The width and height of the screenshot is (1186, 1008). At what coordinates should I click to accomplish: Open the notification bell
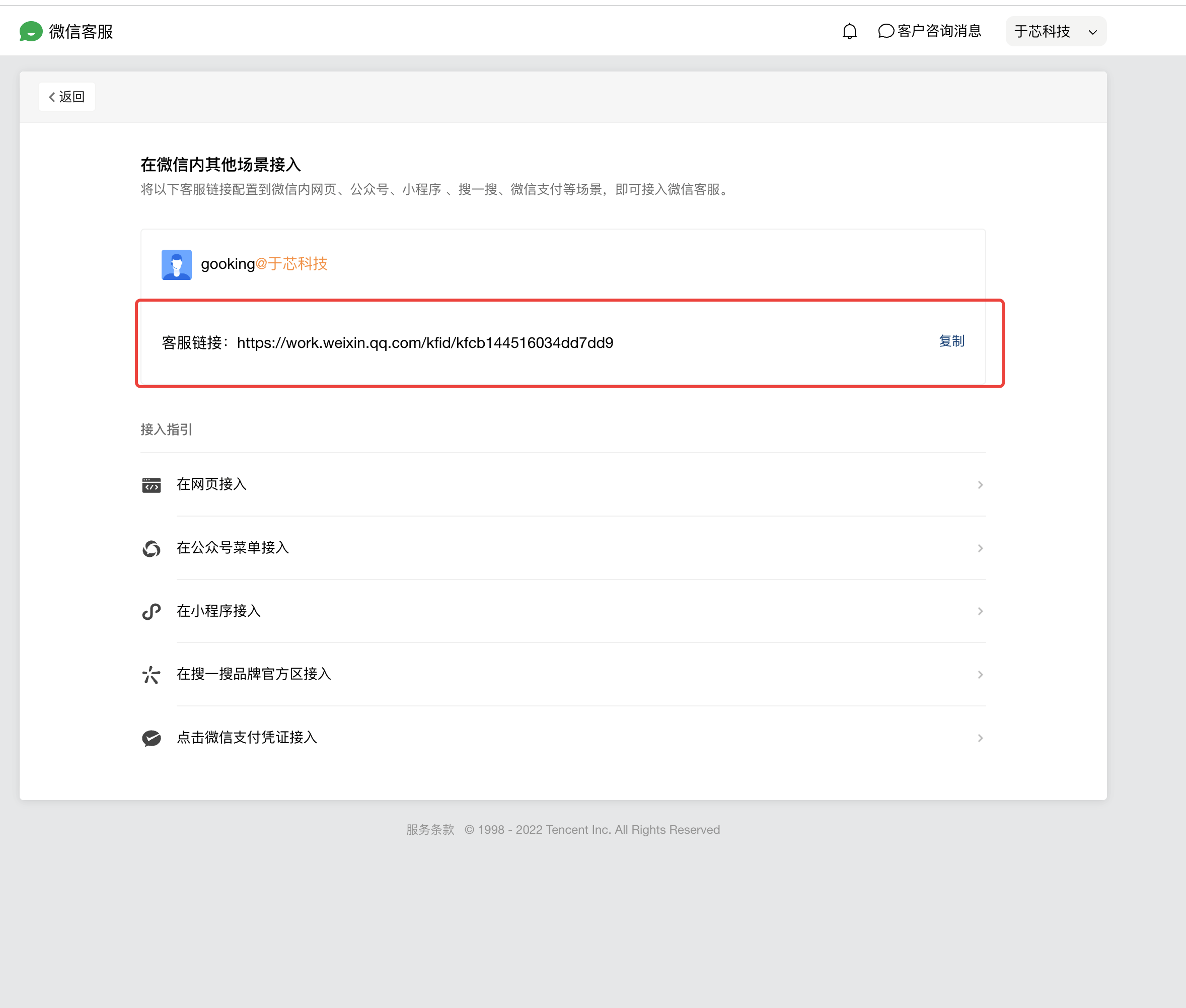850,31
